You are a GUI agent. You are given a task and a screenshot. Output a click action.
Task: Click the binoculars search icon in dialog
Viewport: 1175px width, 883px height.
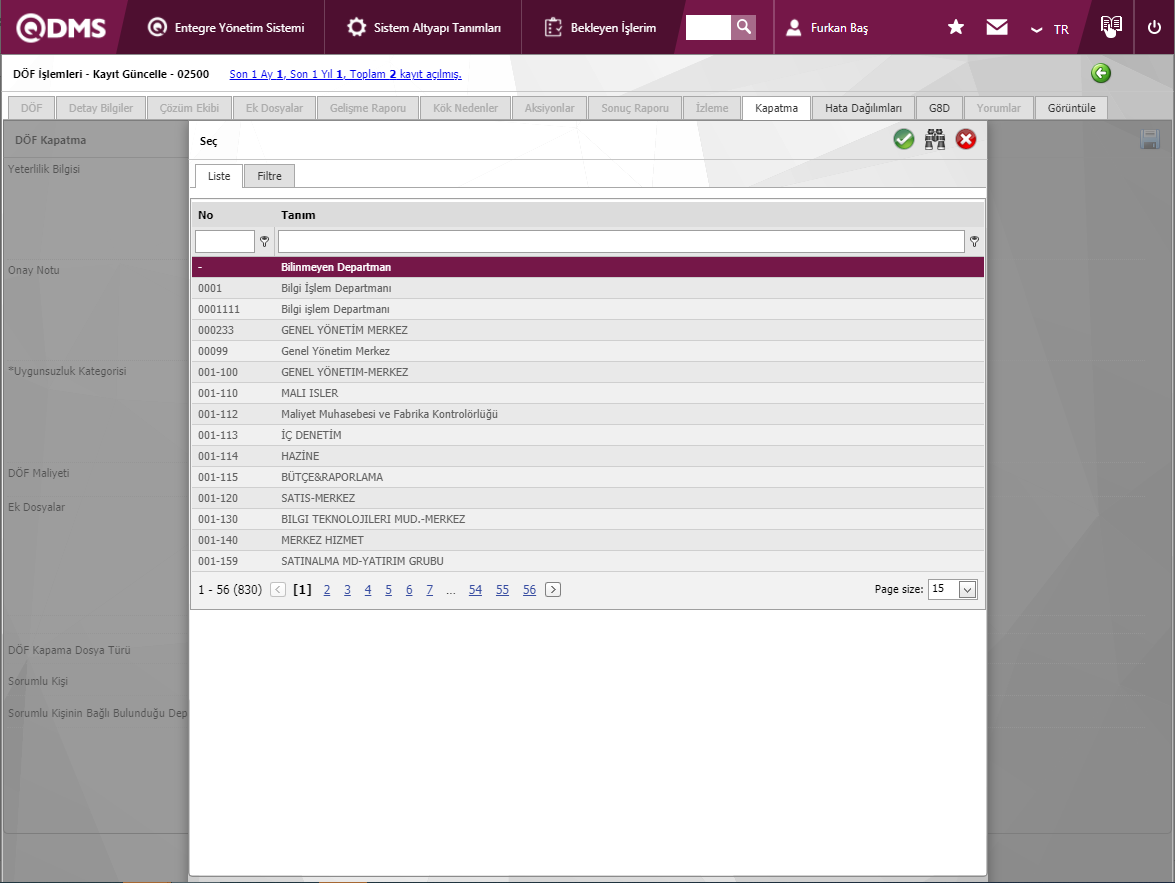(x=935, y=140)
